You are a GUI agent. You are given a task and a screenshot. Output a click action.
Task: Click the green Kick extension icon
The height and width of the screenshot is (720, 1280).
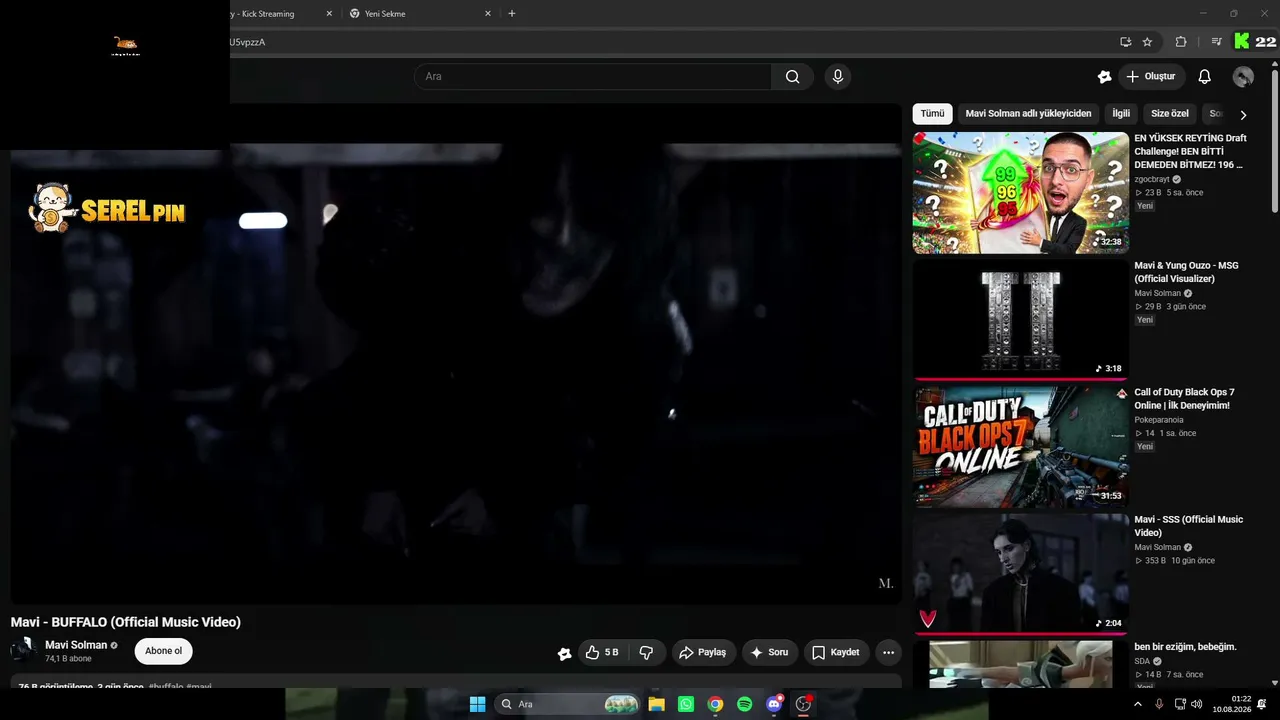1242,41
